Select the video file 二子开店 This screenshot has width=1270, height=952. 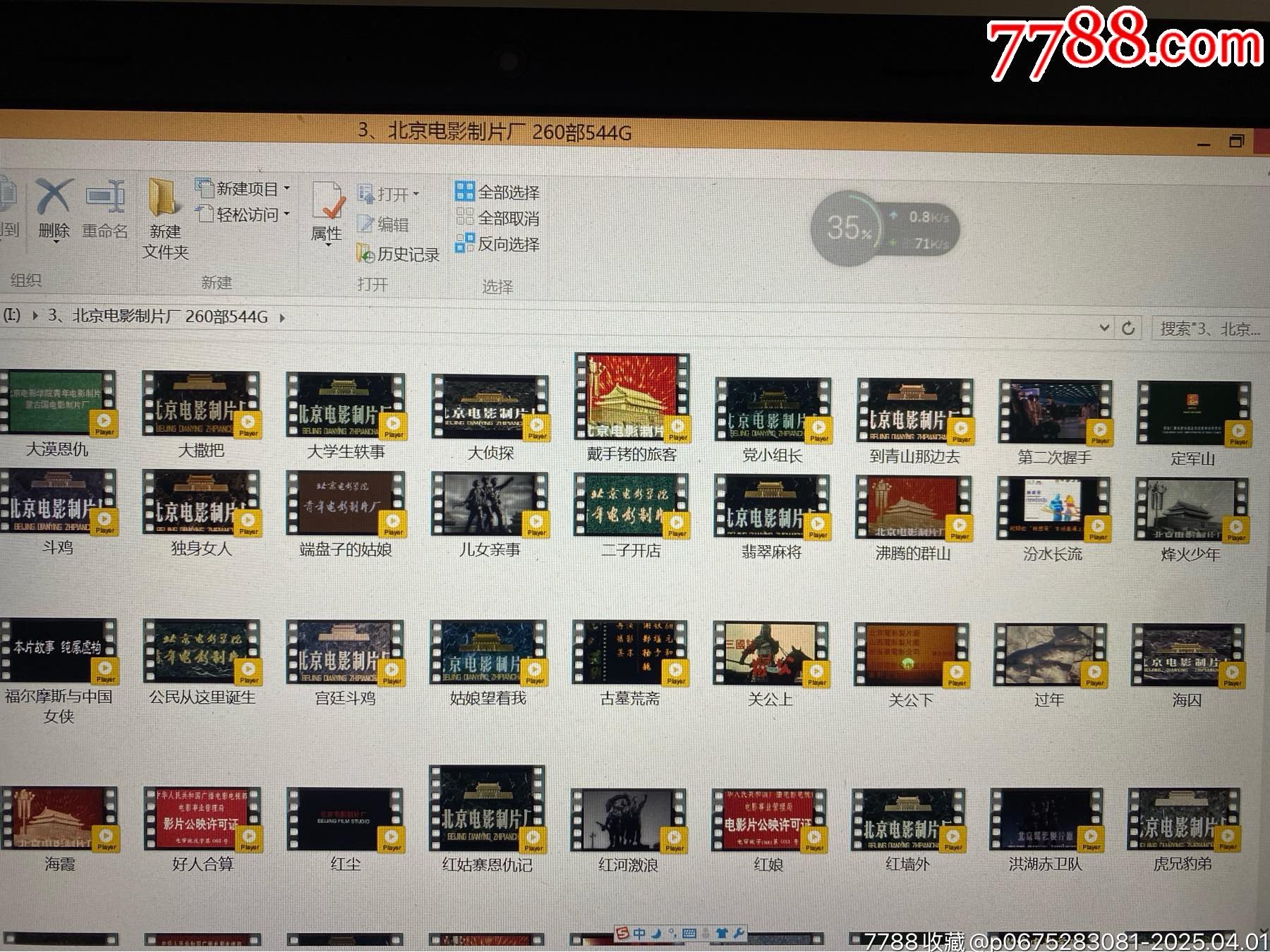[x=631, y=516]
